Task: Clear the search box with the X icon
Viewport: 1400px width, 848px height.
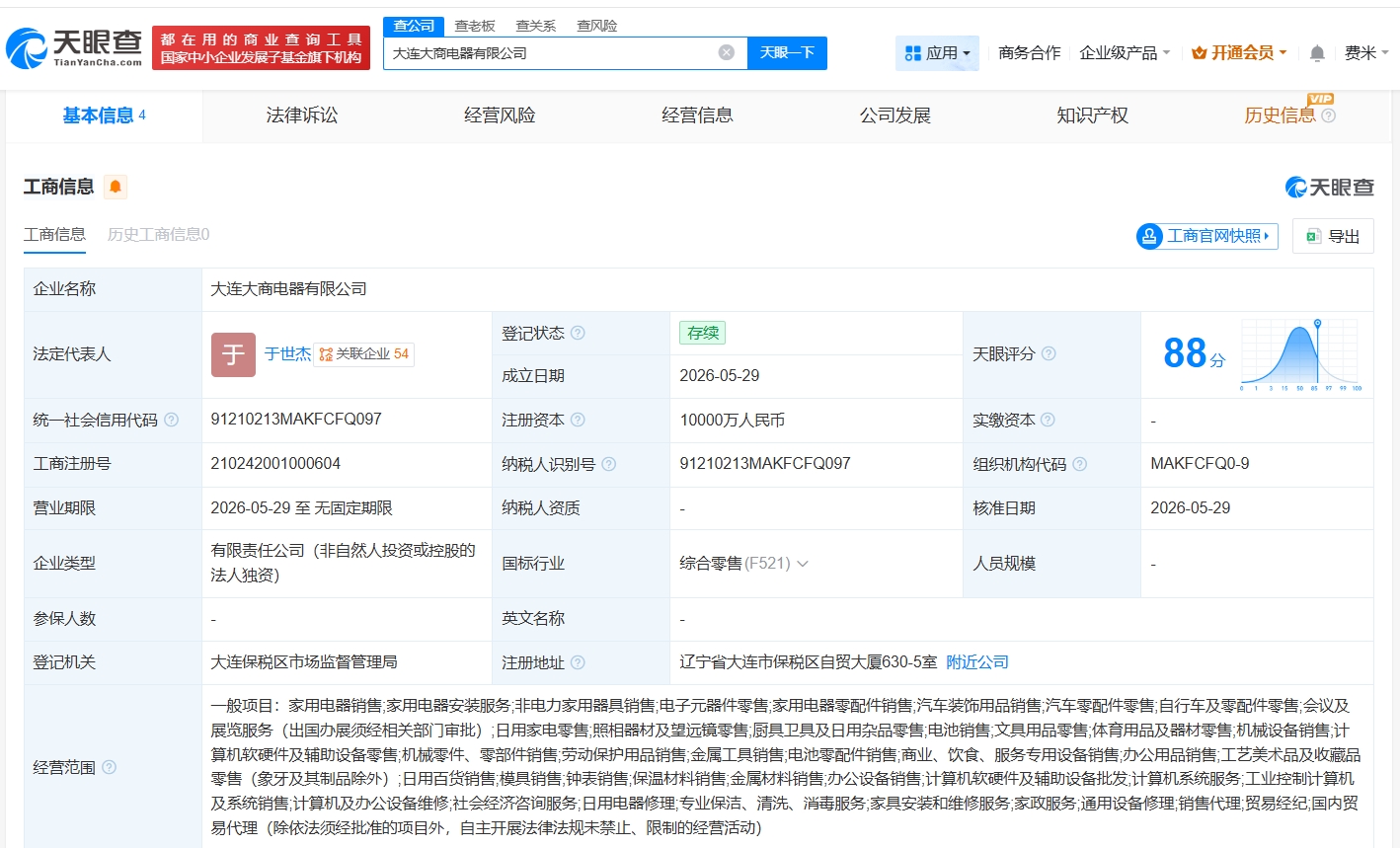Action: pyautogui.click(x=727, y=52)
